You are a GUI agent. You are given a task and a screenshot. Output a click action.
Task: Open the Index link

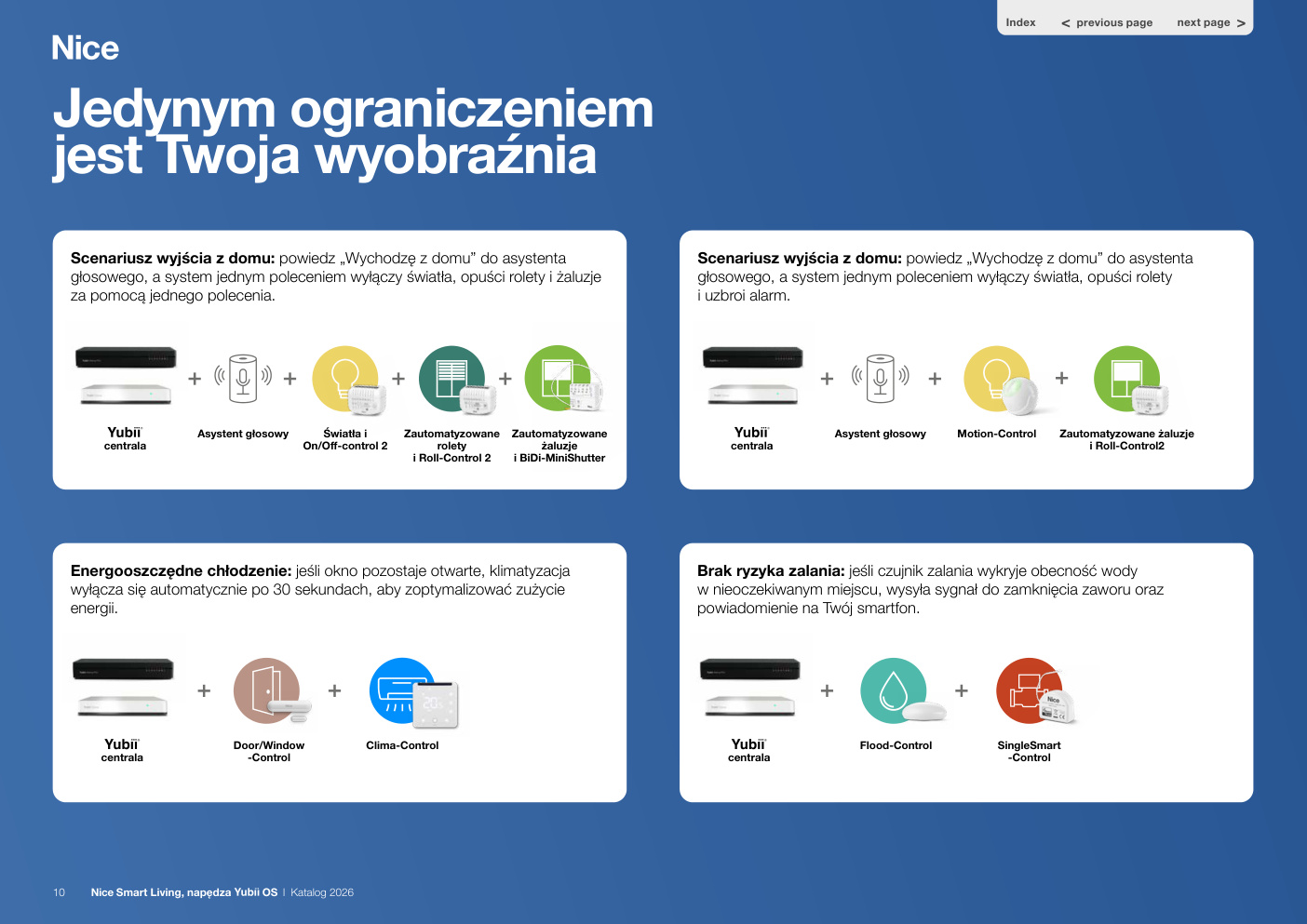pyautogui.click(x=1020, y=22)
